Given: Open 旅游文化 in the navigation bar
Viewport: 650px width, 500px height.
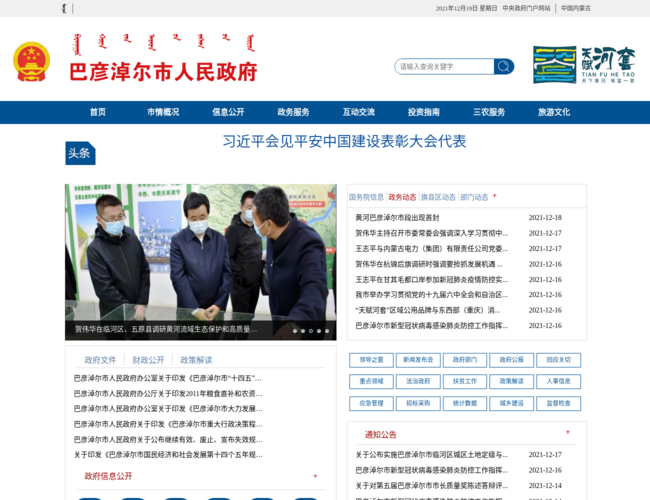Looking at the screenshot, I should 554,112.
